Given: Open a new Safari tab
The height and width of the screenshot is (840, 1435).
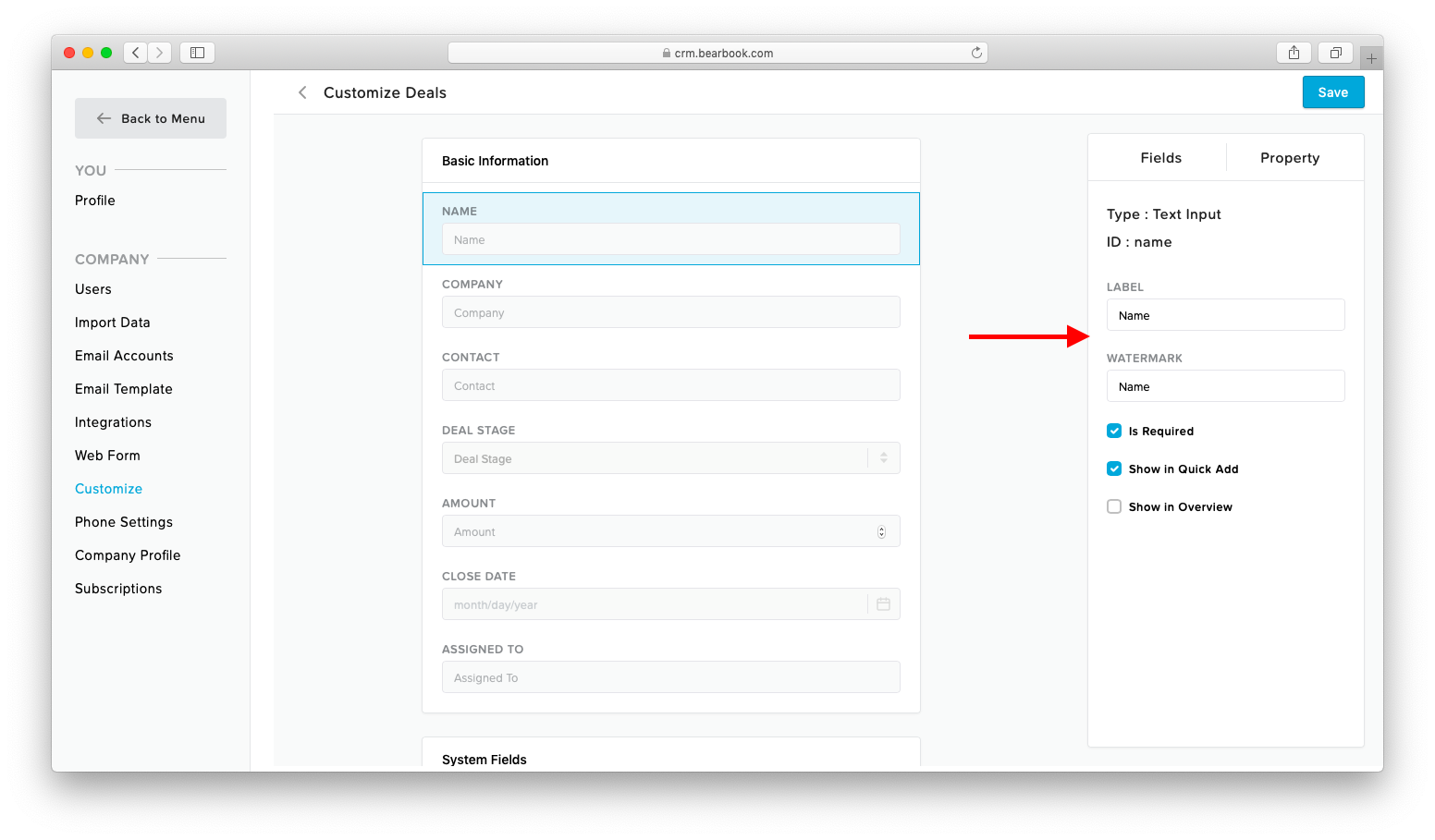Looking at the screenshot, I should (x=1371, y=58).
